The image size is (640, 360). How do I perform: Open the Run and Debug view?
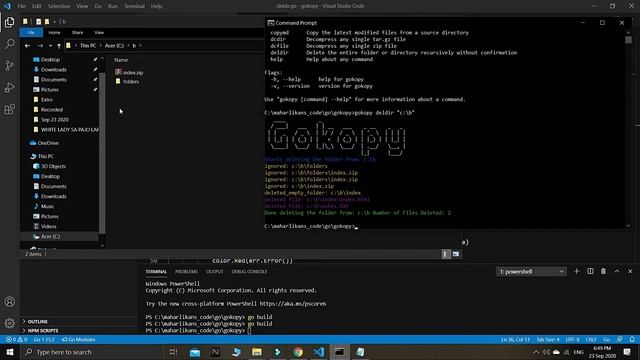pos(9,87)
